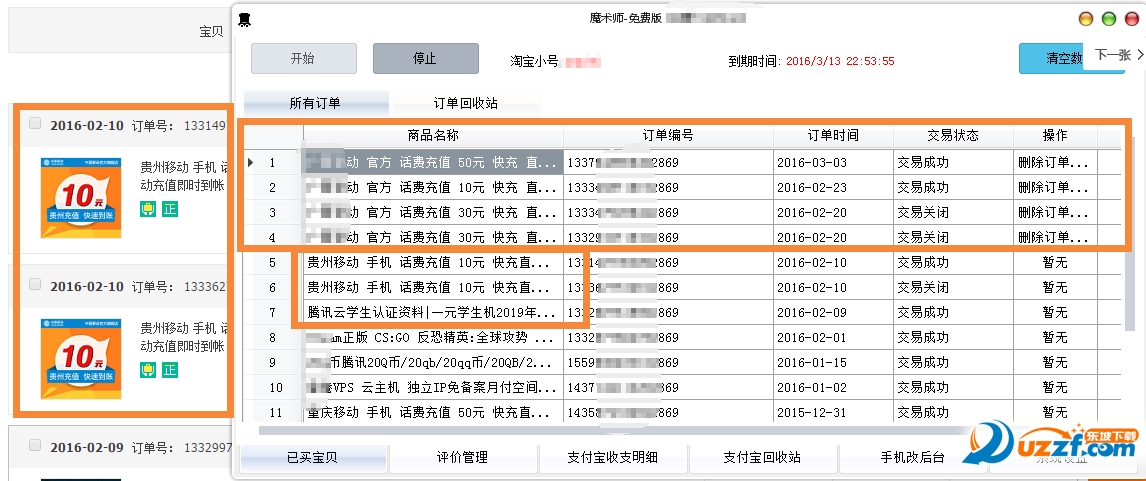
Task: Click the 停止 button
Action: point(425,58)
